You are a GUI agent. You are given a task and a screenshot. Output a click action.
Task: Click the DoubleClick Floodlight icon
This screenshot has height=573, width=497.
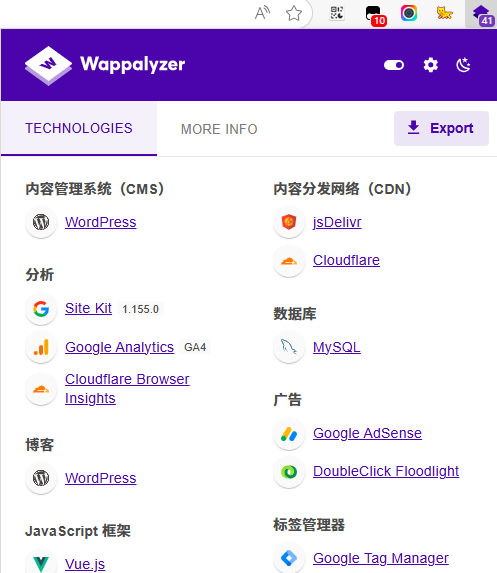coord(289,472)
